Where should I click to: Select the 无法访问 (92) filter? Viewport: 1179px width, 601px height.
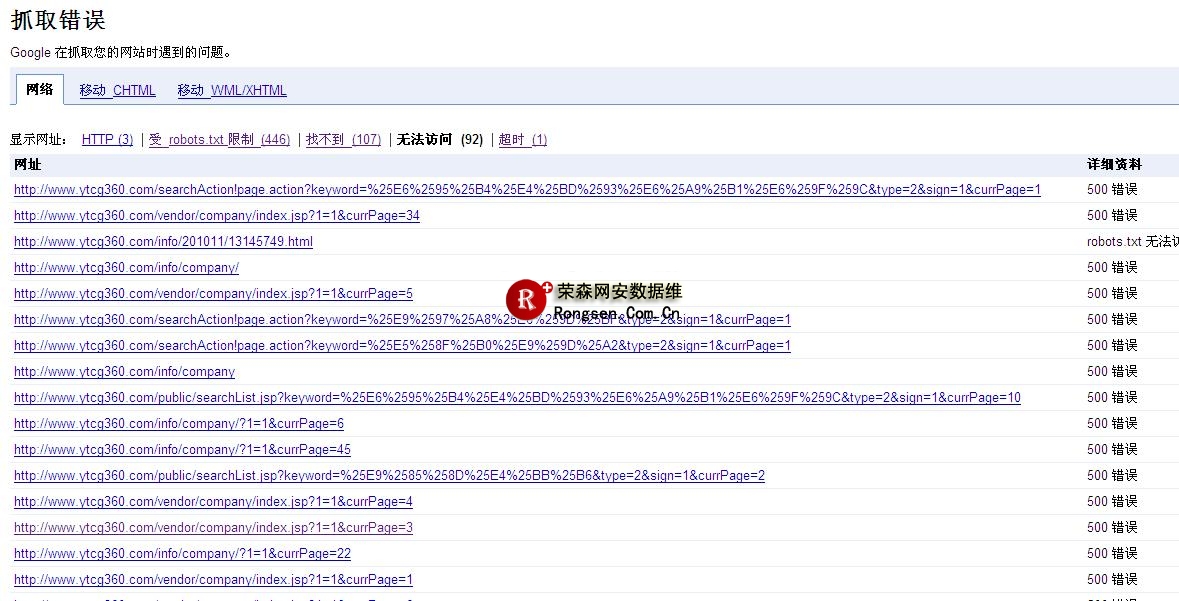point(439,139)
